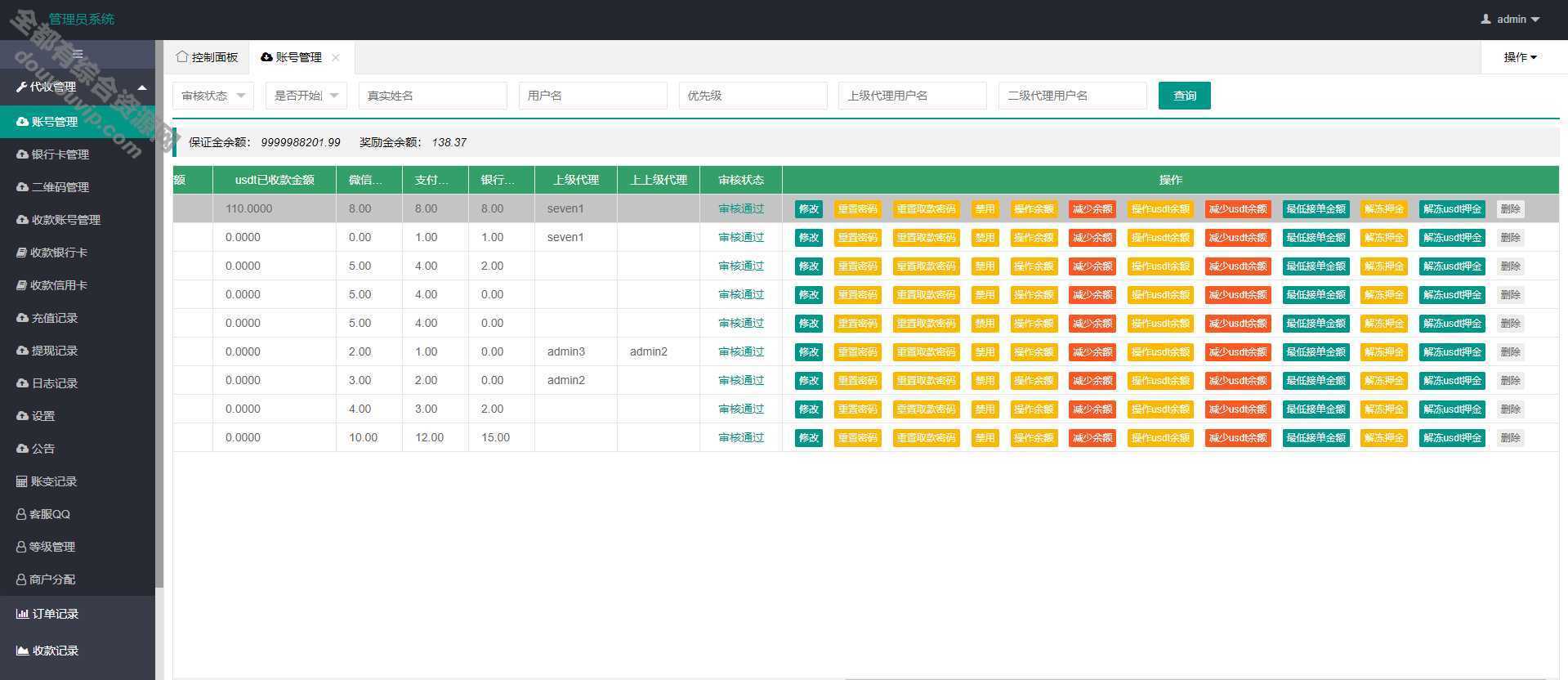Click the cloud icon beside 充值记录
Image resolution: width=1568 pixels, height=680 pixels.
click(x=22, y=318)
